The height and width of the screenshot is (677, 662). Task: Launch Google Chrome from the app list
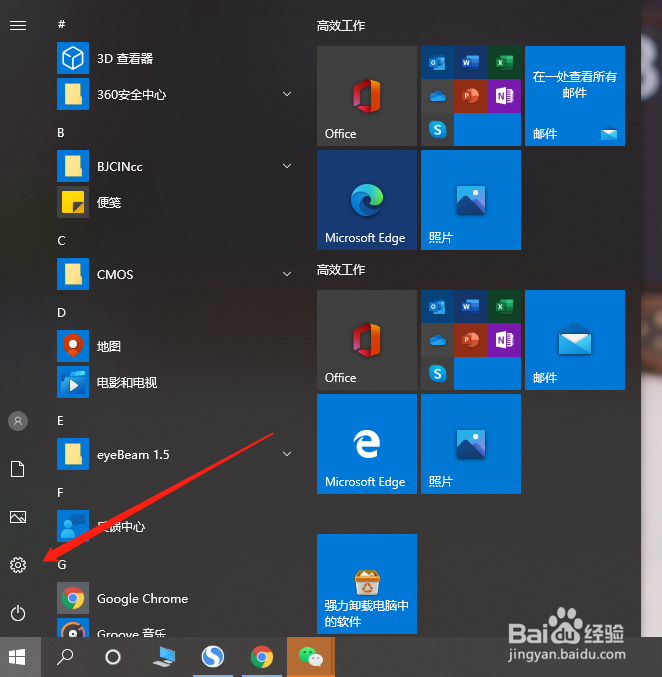click(x=173, y=598)
